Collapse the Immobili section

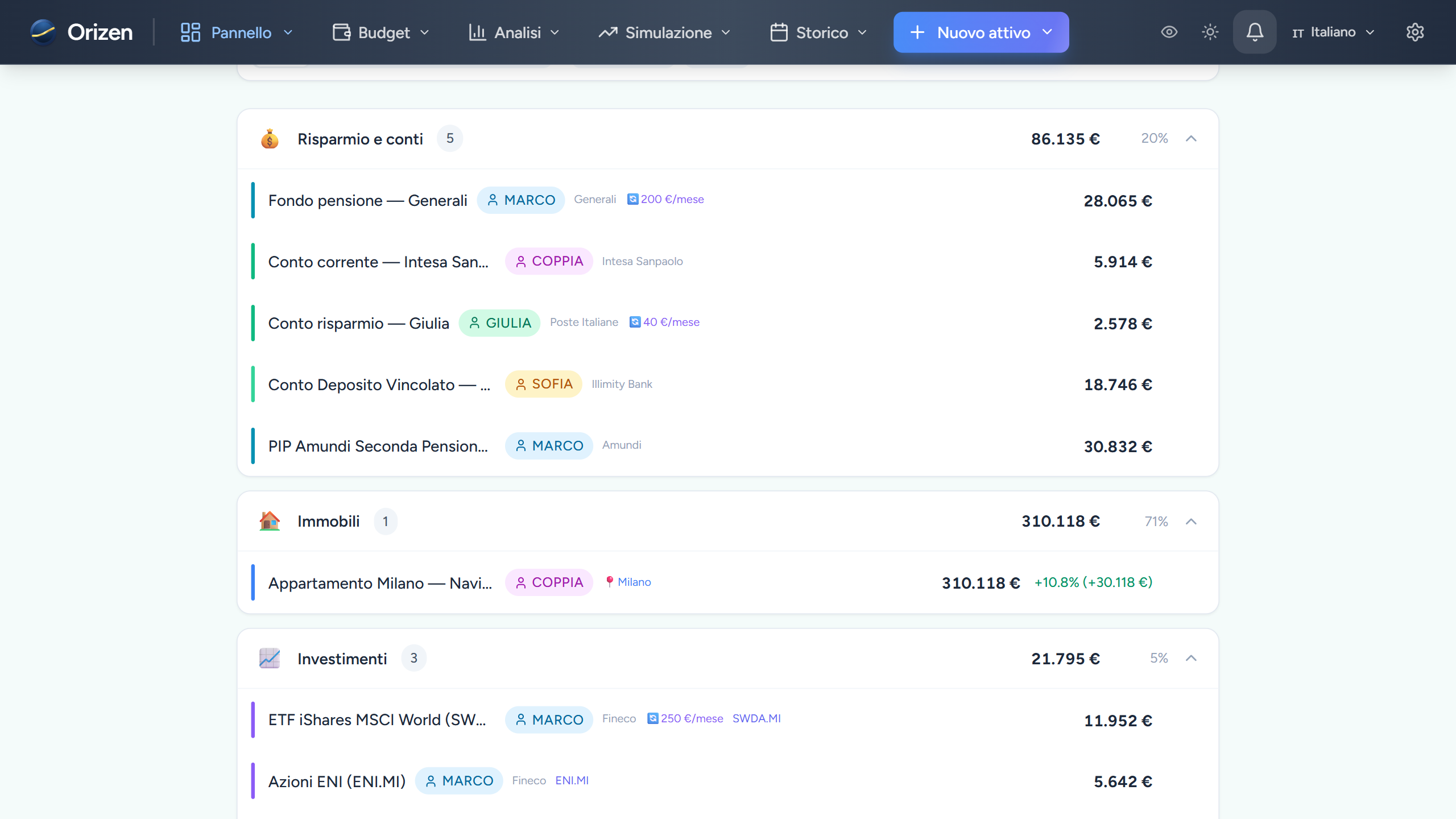click(x=1192, y=521)
